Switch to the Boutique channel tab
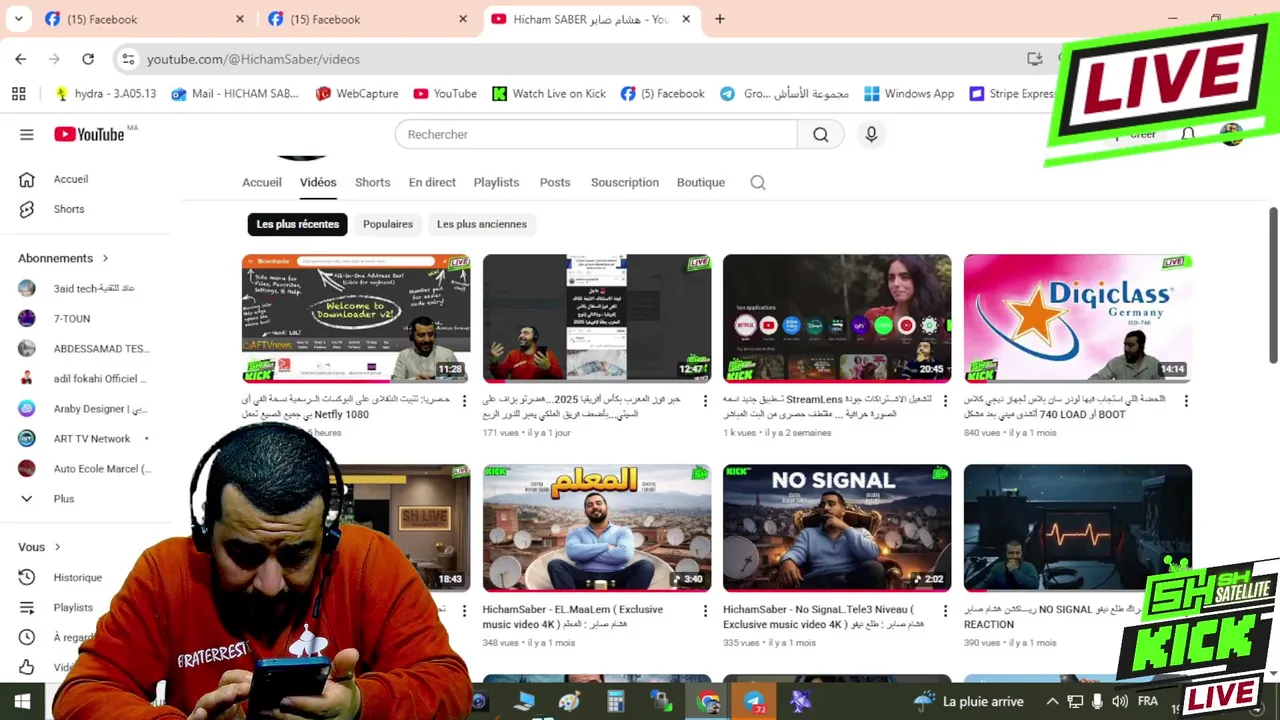Screen dimensions: 1280x720 [701, 182]
